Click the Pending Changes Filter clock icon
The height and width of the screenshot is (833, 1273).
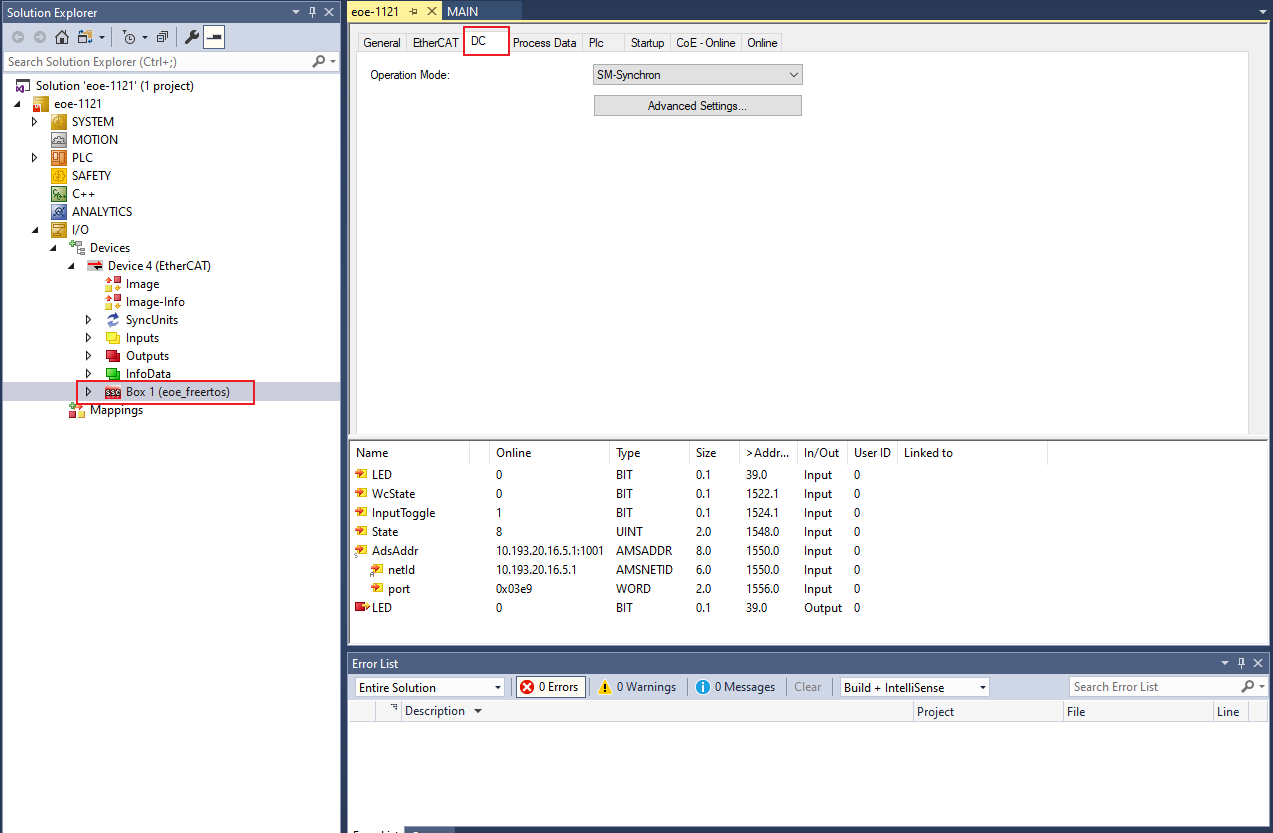(x=129, y=37)
